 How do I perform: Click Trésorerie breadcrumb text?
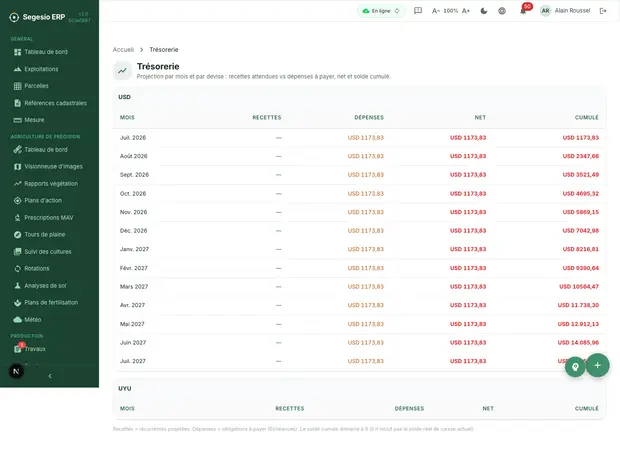(164, 49)
